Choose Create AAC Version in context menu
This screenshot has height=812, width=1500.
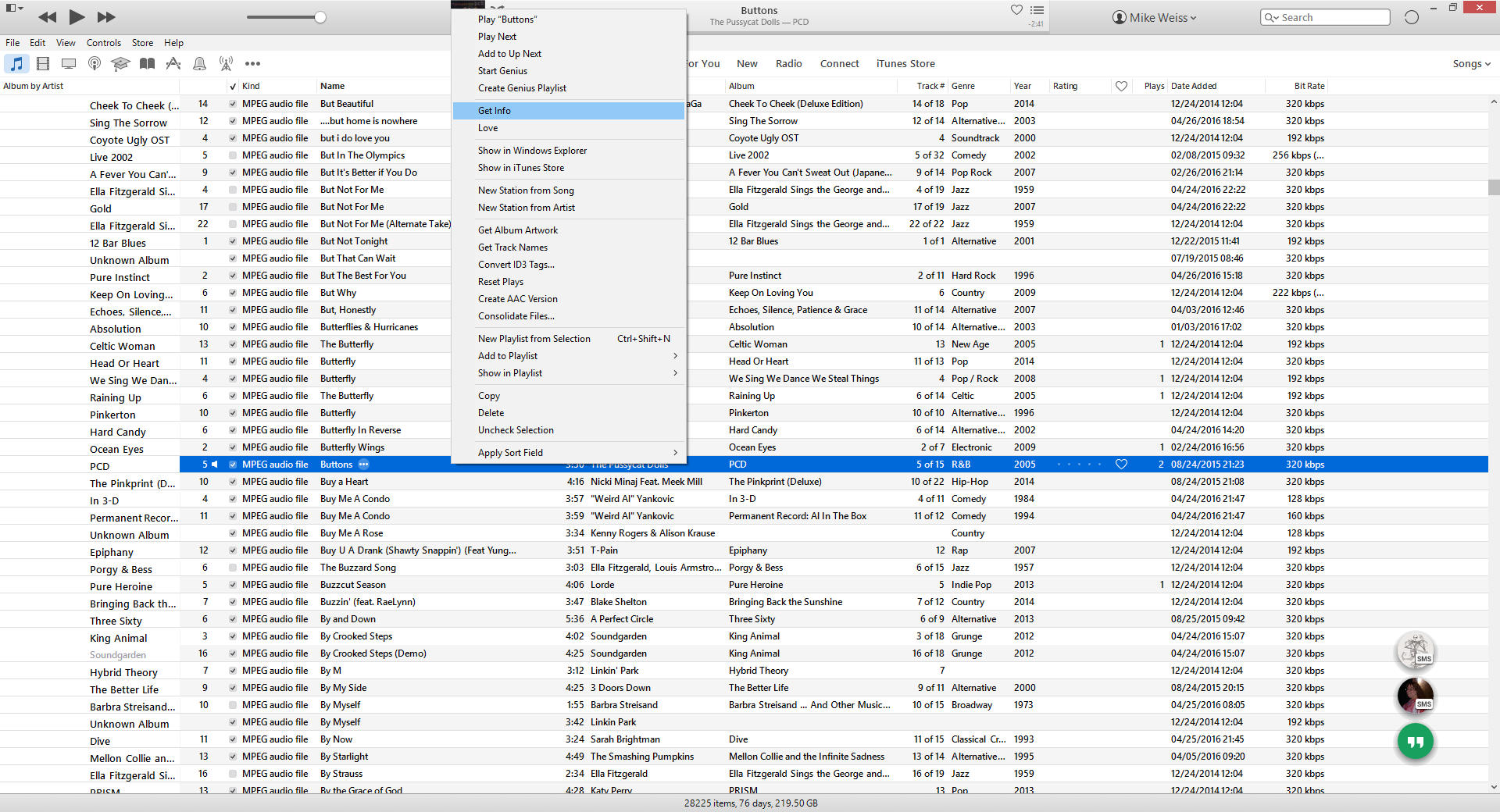click(569, 299)
